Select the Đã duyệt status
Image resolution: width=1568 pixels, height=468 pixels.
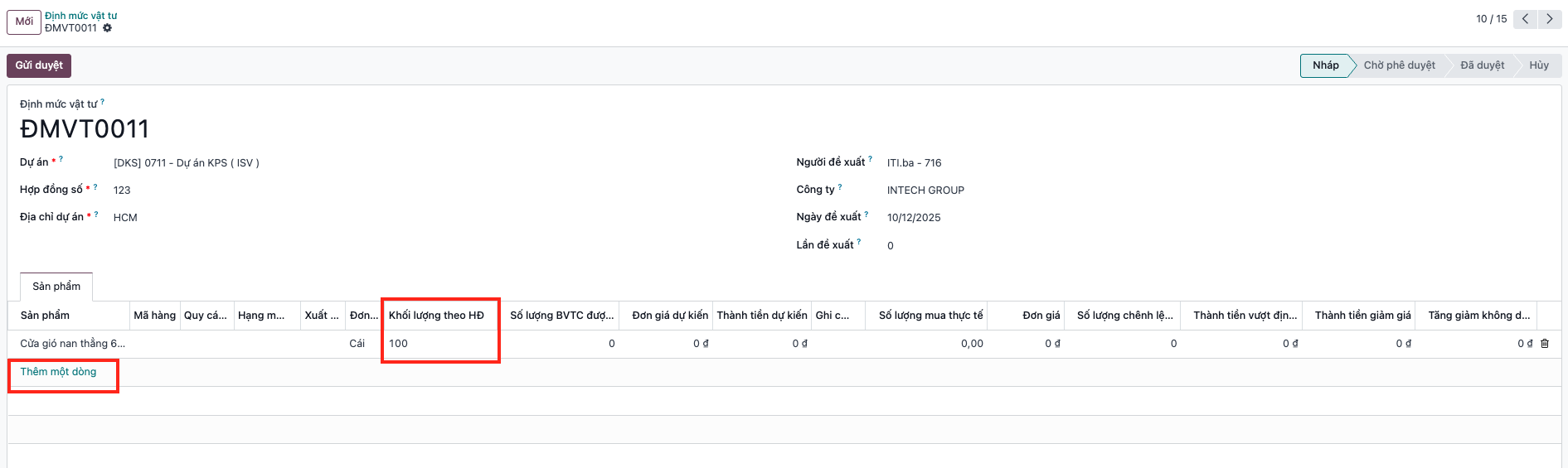coord(1483,65)
